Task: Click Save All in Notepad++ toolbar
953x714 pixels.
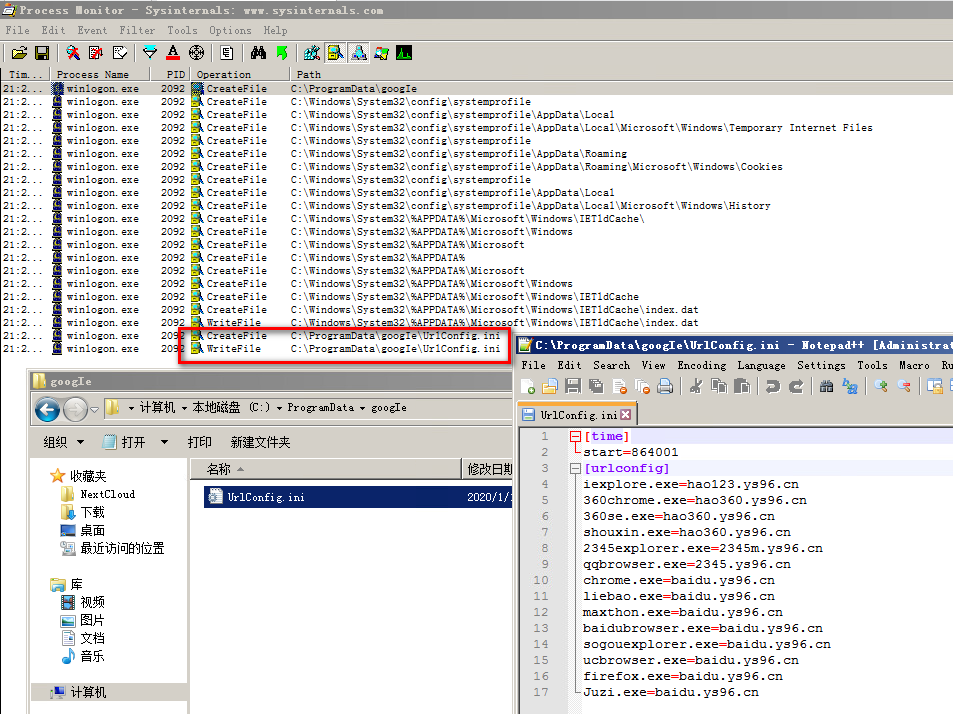Action: (x=596, y=386)
